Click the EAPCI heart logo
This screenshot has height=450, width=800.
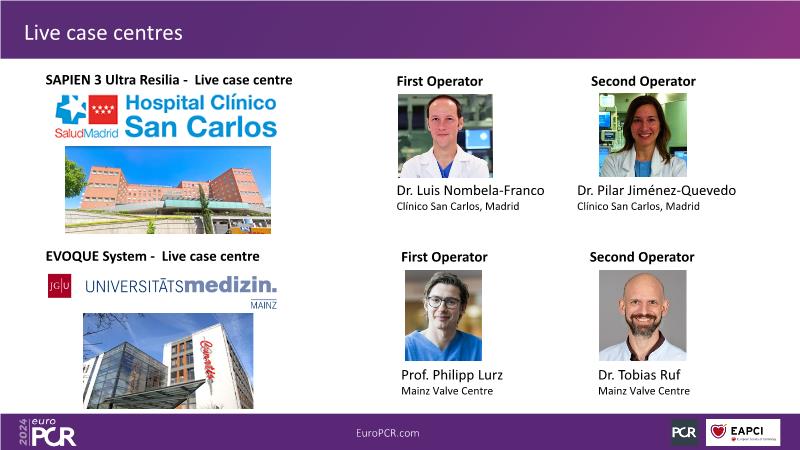[742, 432]
